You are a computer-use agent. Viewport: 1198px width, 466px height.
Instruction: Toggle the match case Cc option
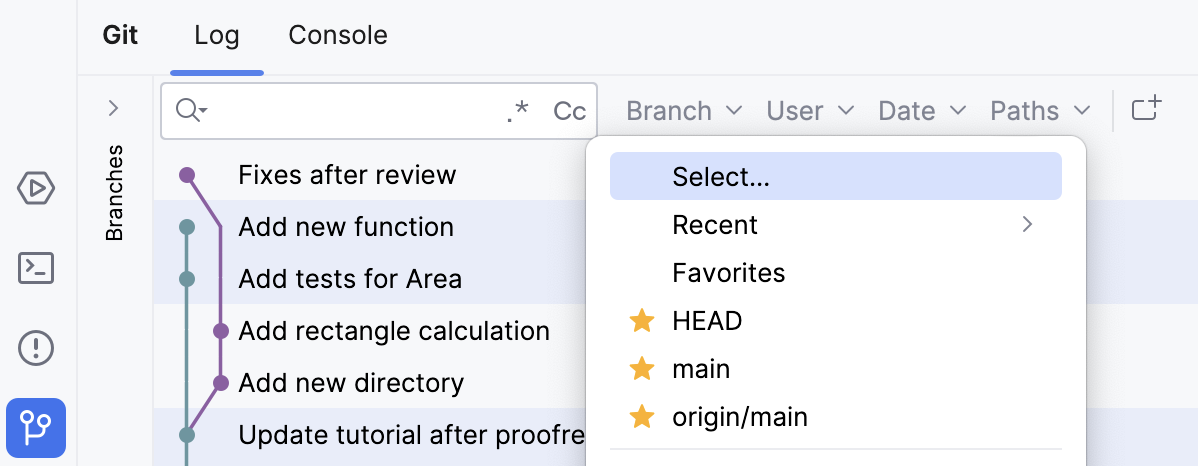click(569, 111)
